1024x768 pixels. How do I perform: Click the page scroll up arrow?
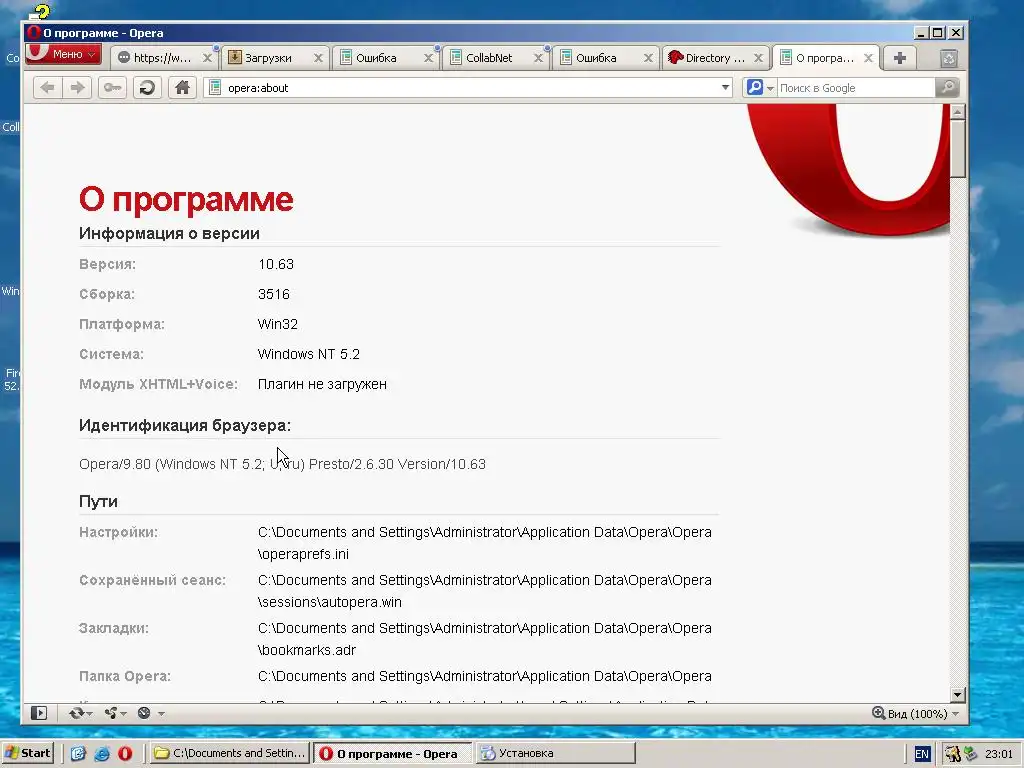(x=957, y=112)
